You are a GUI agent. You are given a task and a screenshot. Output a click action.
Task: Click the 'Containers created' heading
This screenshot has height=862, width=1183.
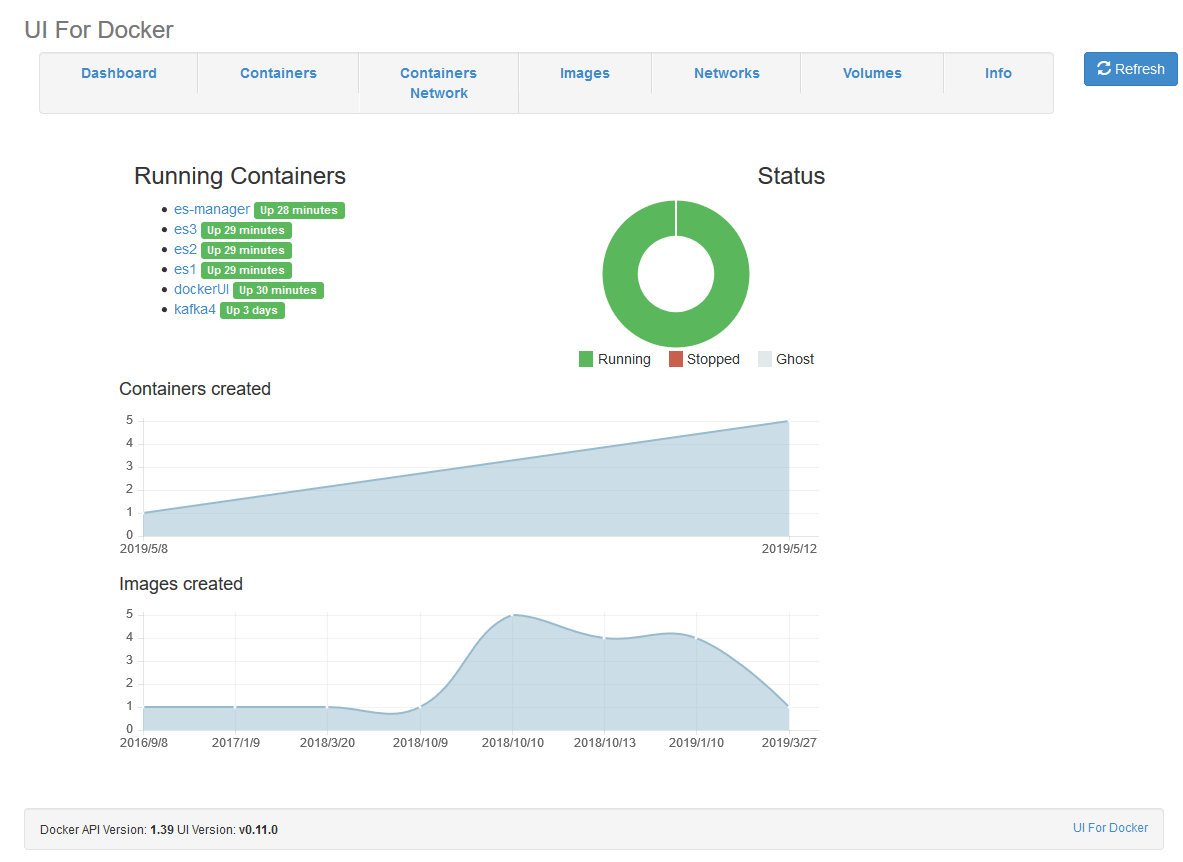195,388
